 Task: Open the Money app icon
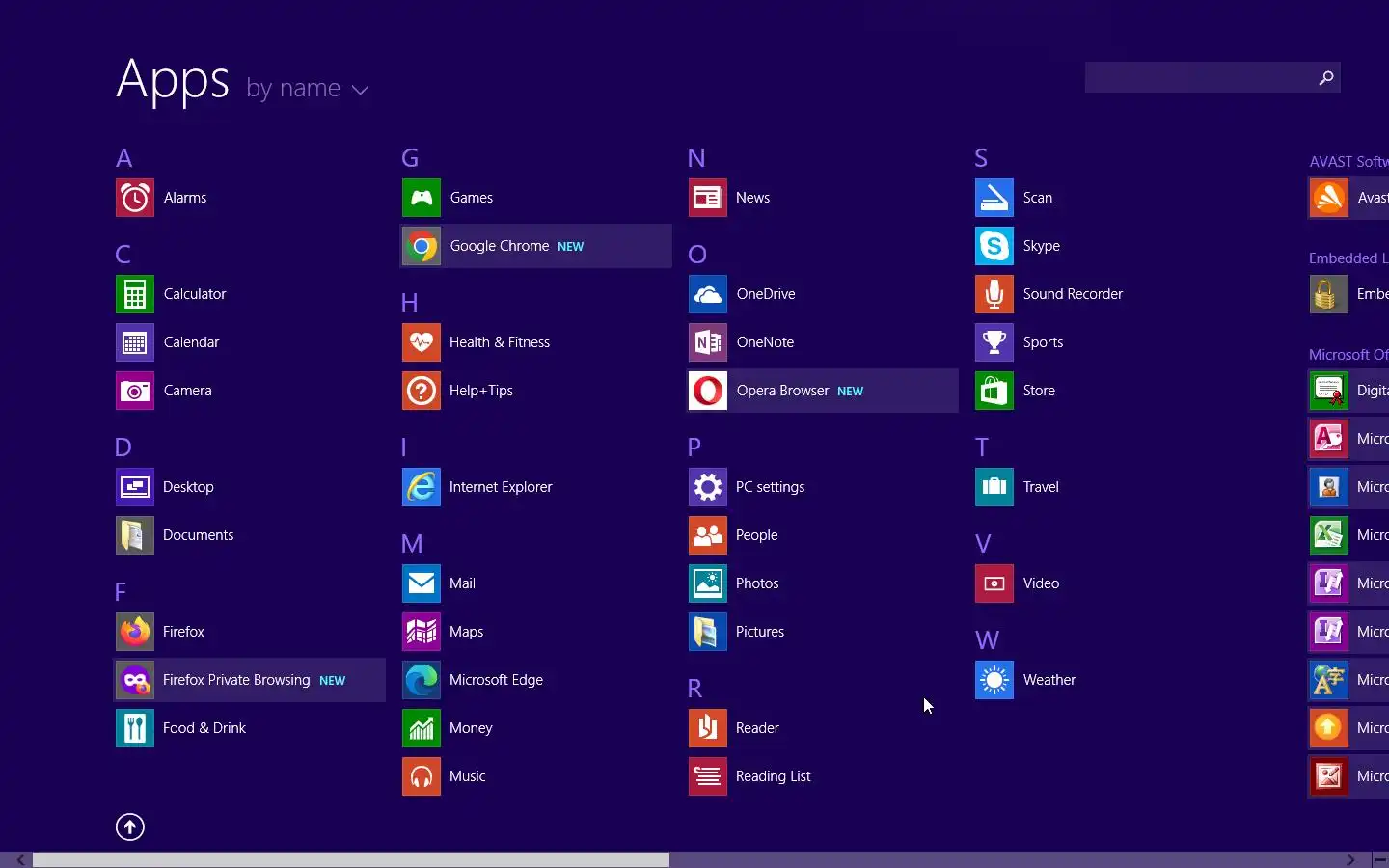(x=422, y=728)
